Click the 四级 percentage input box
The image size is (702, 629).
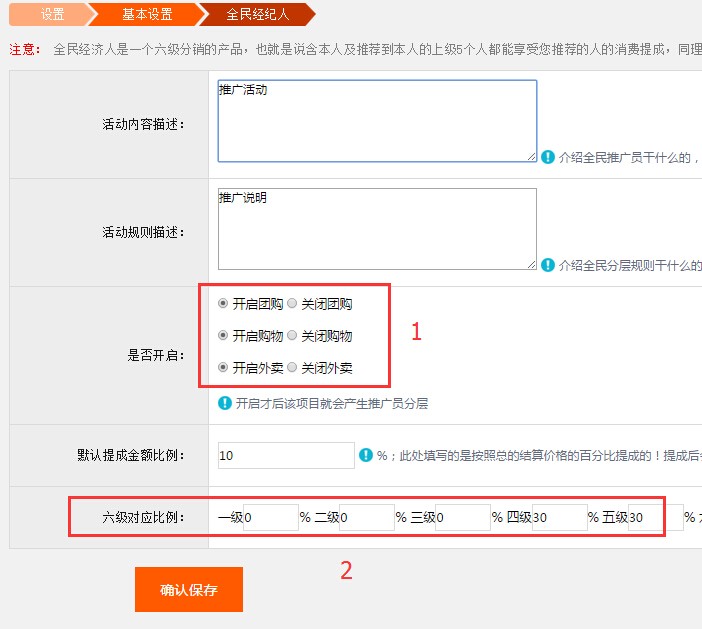point(558,517)
